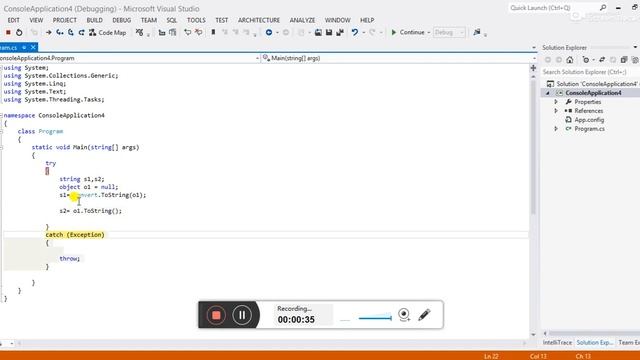Click the Save icon
Screen dimensions: 640x360
[x=329, y=32]
